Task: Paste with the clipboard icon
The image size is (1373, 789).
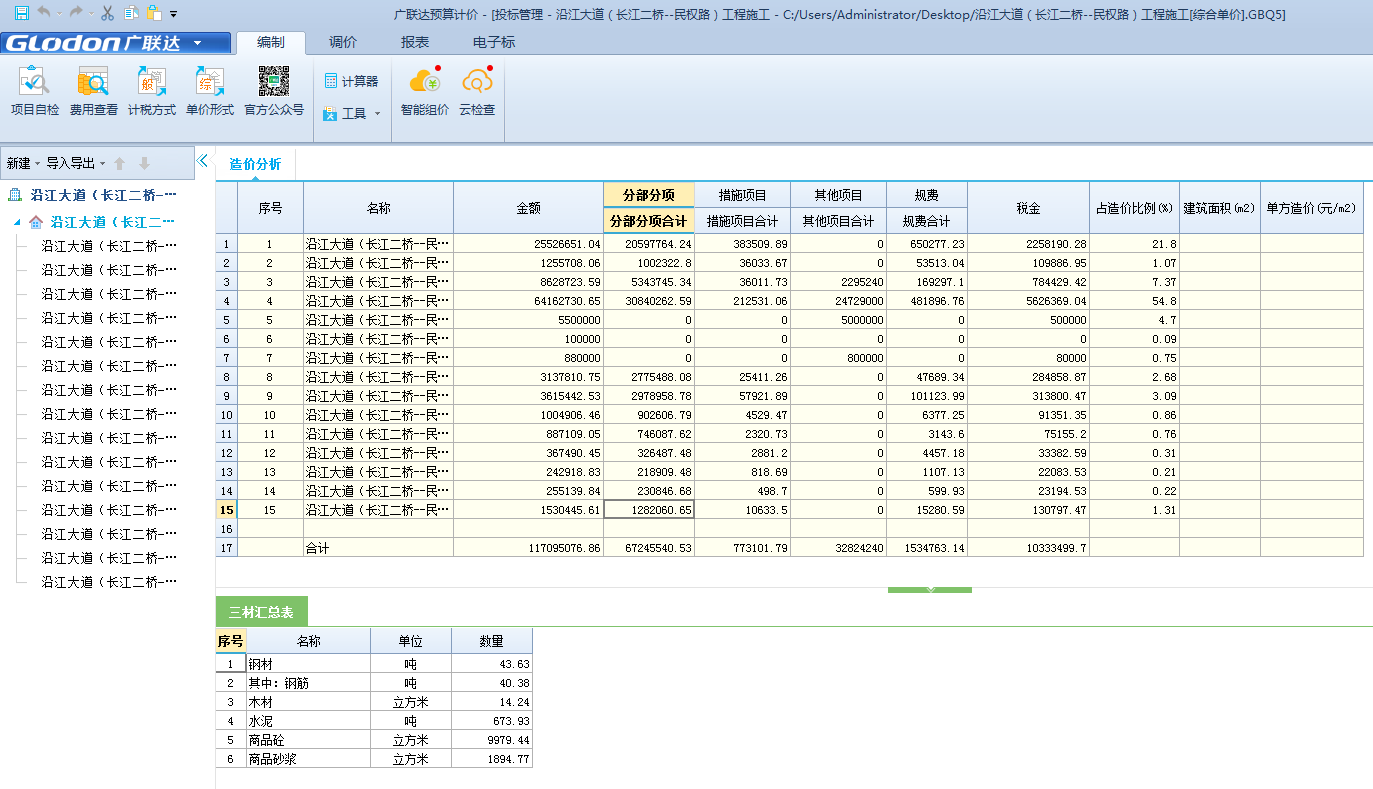Action: (x=153, y=13)
